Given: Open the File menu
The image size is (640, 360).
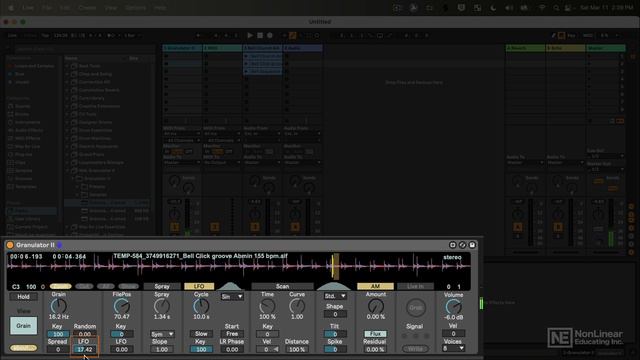Looking at the screenshot, I should 47,8.
